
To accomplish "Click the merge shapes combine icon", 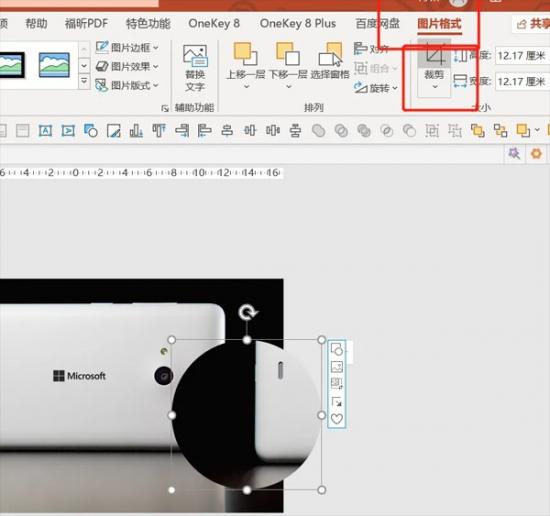I will coord(341,131).
